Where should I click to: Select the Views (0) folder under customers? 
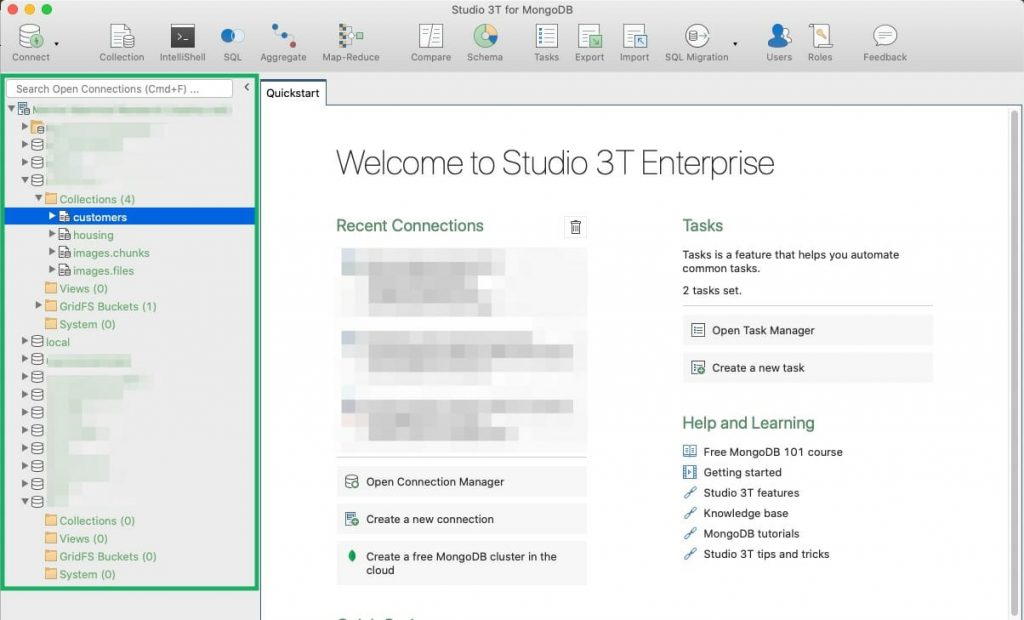point(83,288)
